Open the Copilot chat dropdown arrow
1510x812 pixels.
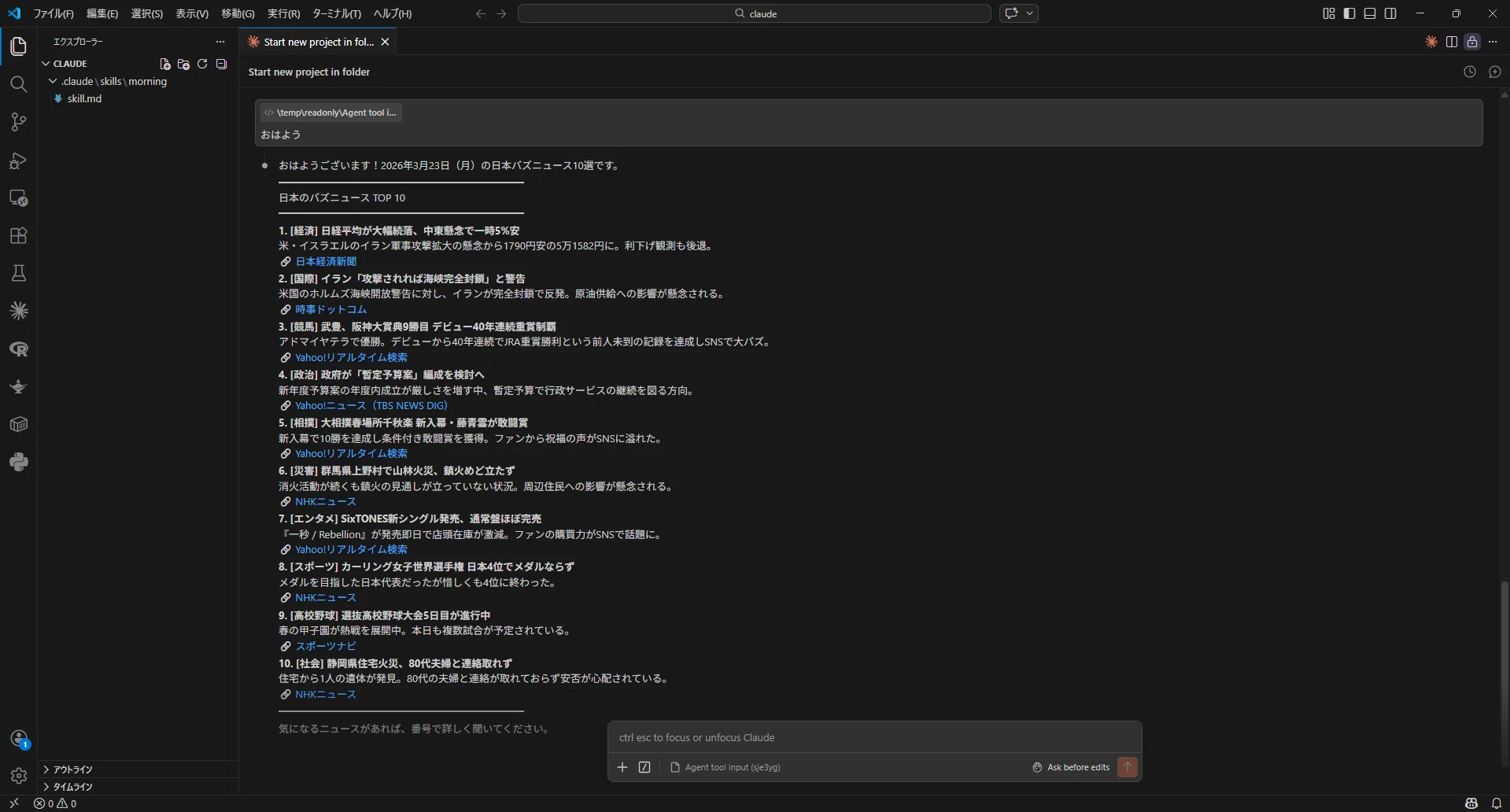(x=1029, y=13)
